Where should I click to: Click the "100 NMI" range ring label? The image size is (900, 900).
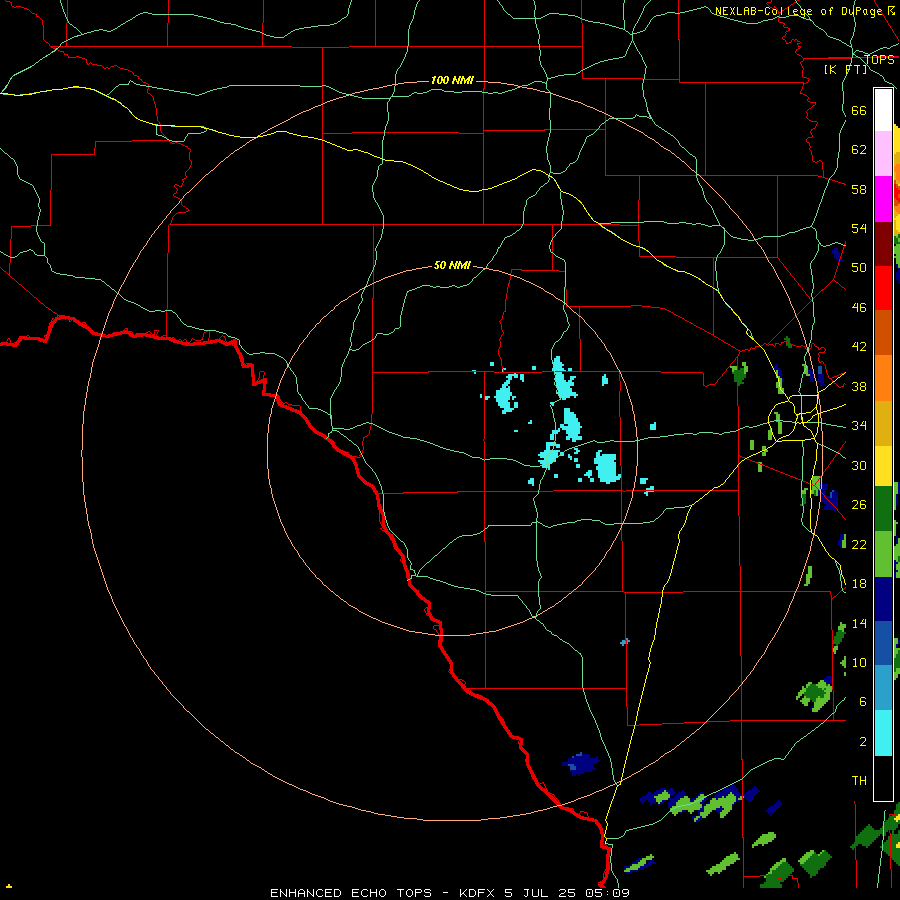(452, 80)
